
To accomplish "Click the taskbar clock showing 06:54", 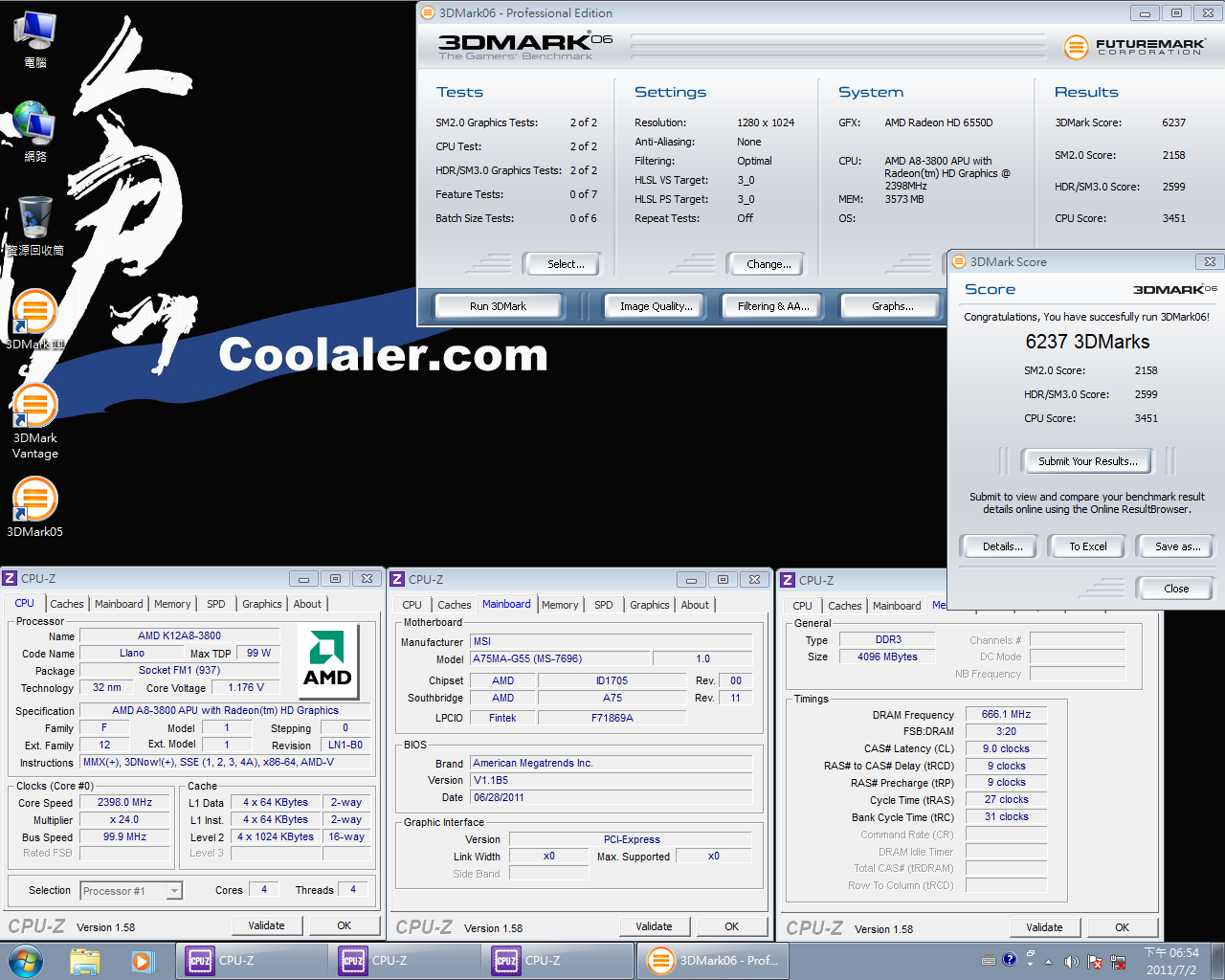I will 1171,961.
